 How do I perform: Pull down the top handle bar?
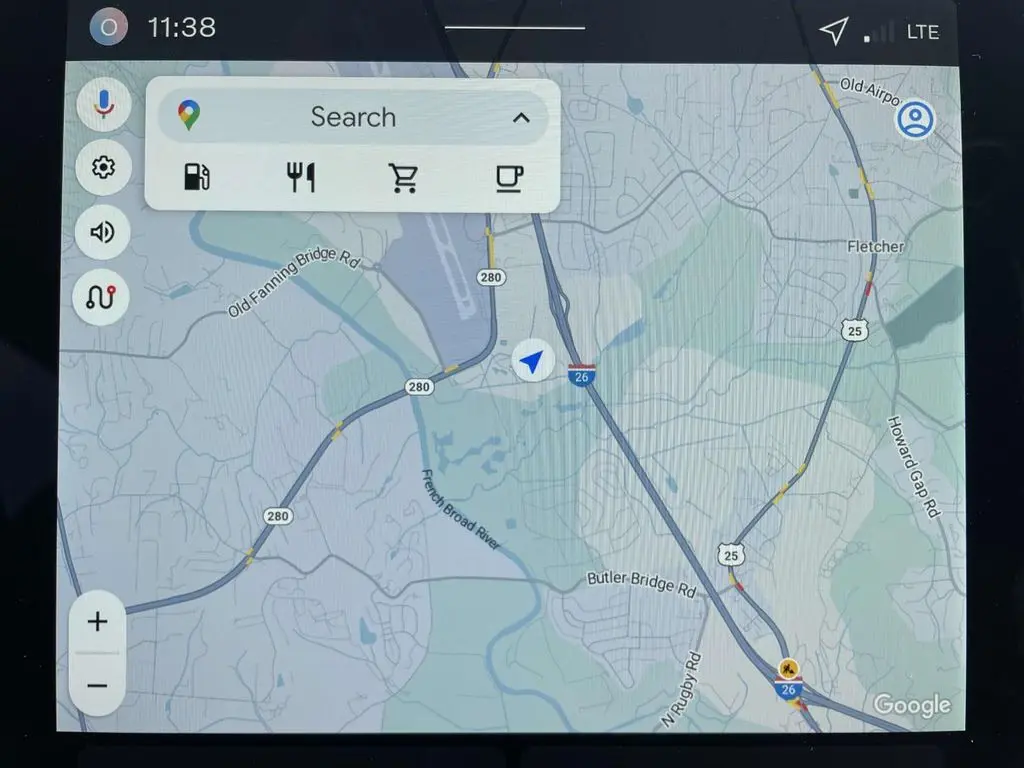pos(514,27)
